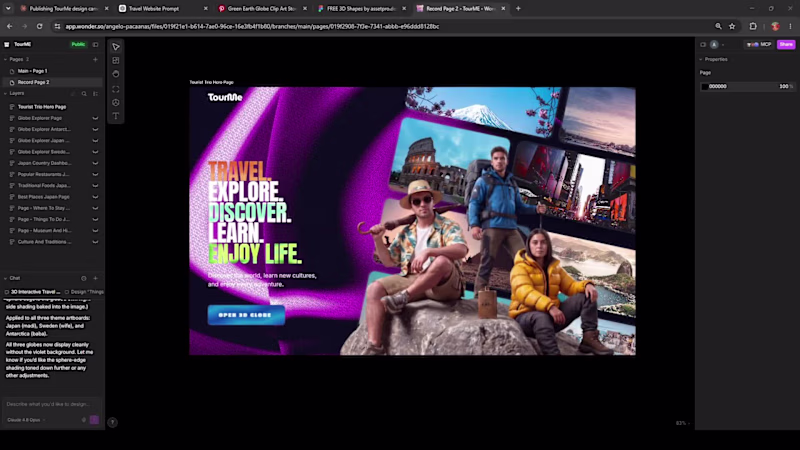Toggle visibility of Popular Restaurants layer
Viewport: 800px width, 450px height.
pos(95,174)
